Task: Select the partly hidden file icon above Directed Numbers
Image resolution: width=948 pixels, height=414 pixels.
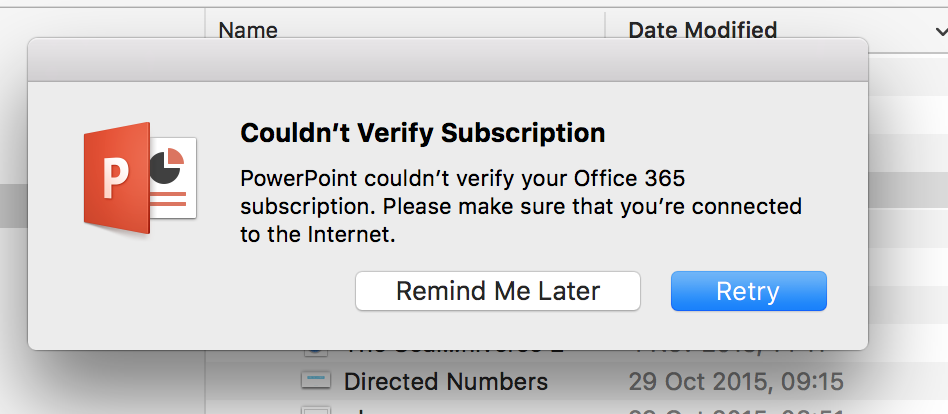Action: point(315,352)
